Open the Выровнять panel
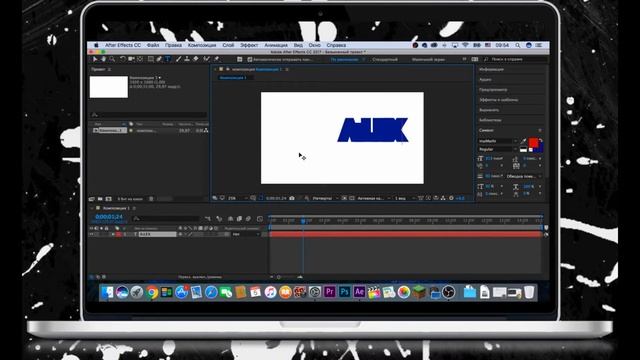 tap(489, 110)
